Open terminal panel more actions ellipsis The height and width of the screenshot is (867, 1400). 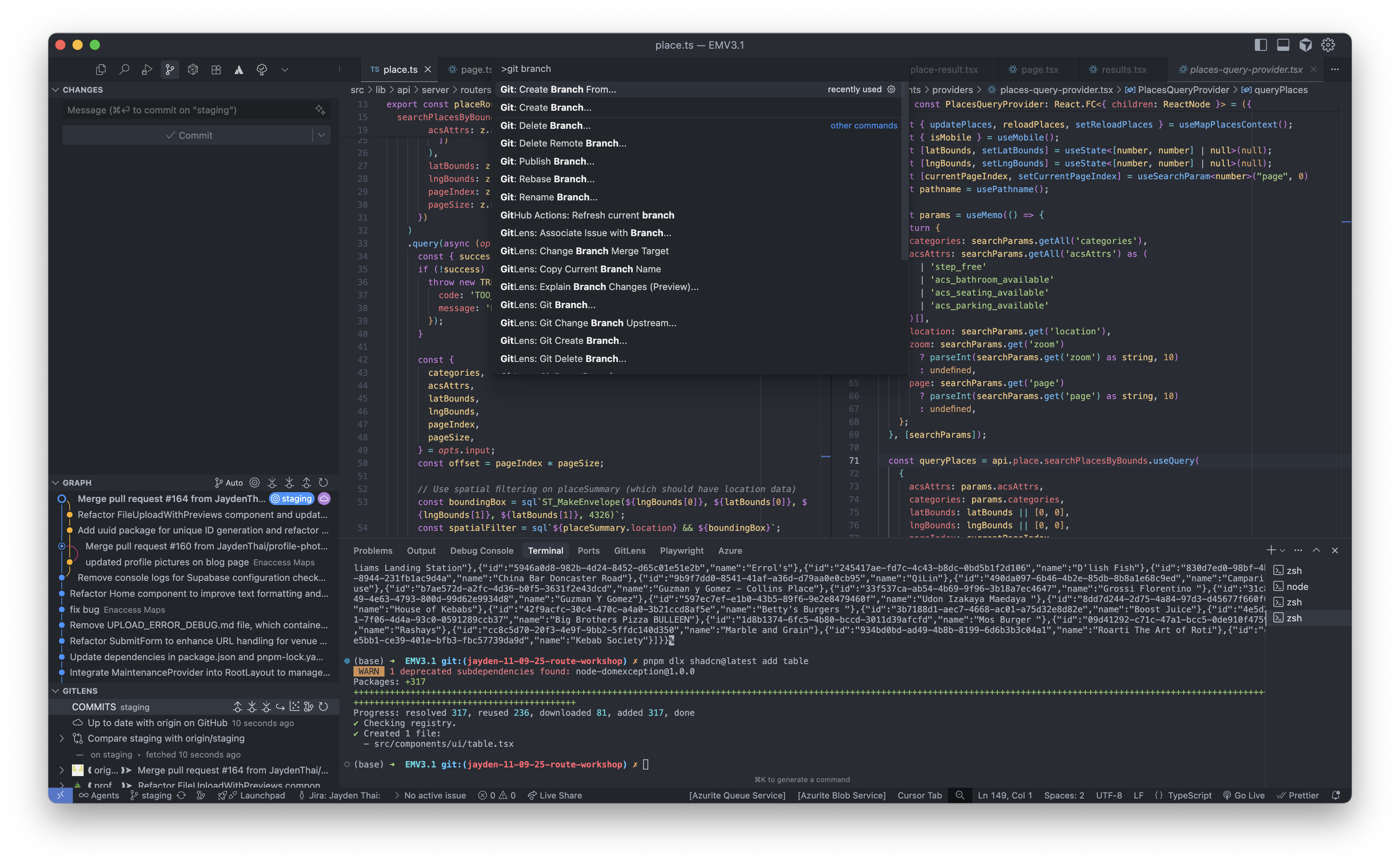tap(1298, 550)
